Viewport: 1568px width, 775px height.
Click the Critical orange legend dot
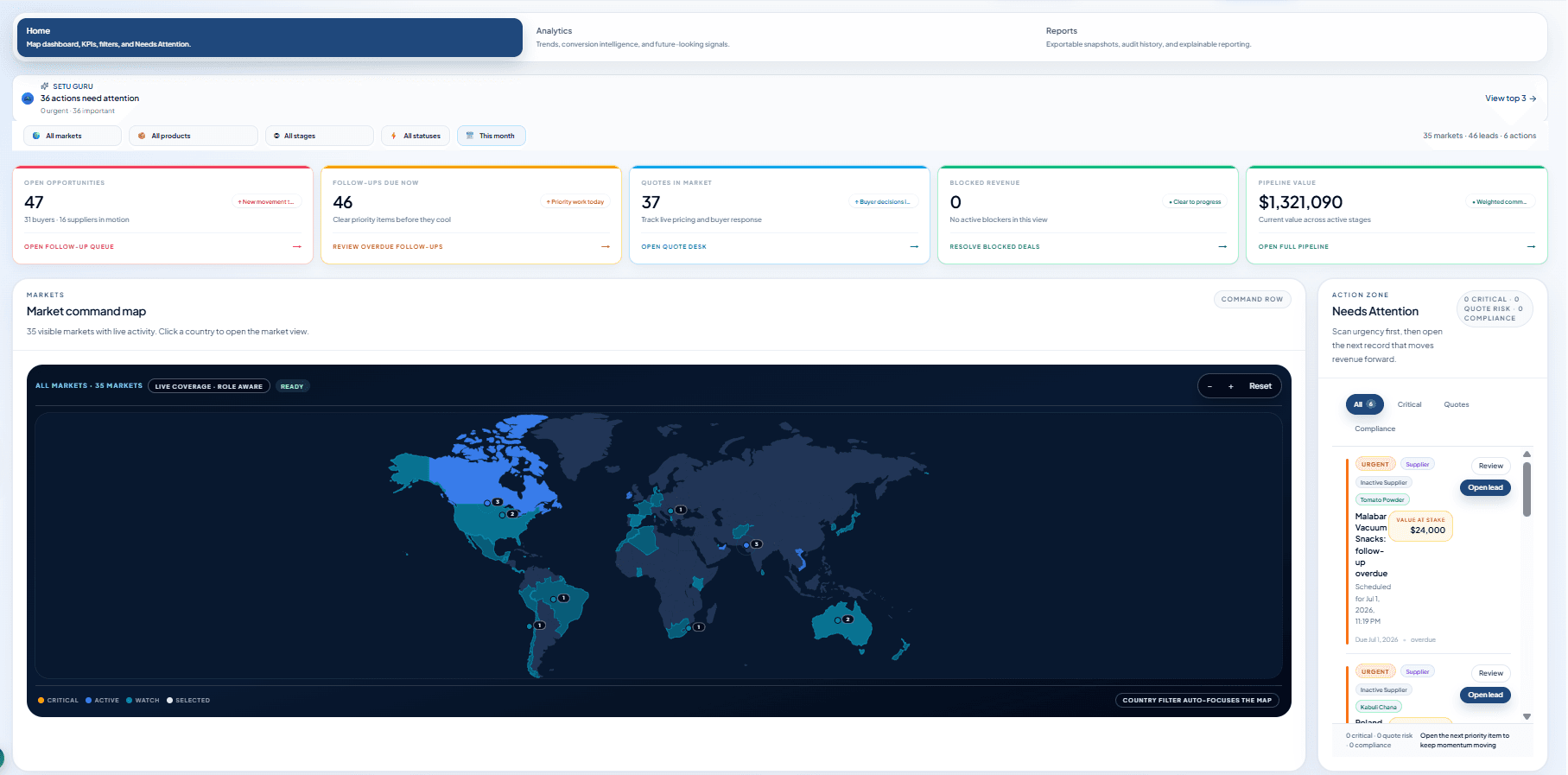(41, 701)
